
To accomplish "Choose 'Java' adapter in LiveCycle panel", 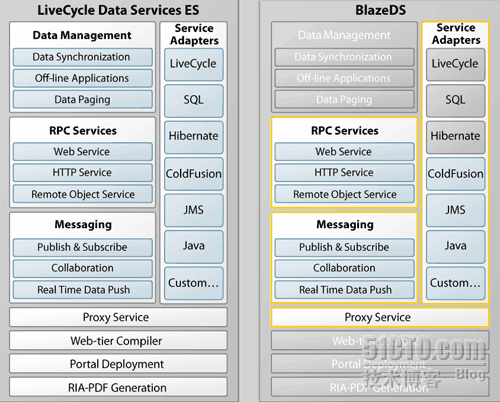I will point(194,247).
